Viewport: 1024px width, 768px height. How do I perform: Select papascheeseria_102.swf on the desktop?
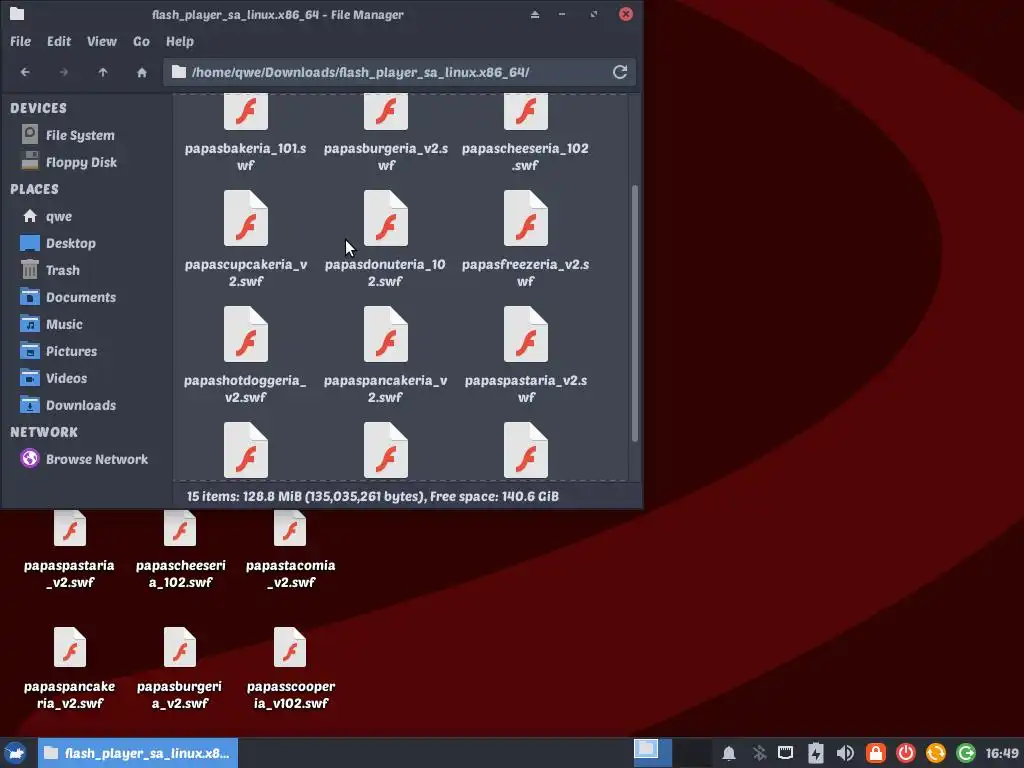tap(180, 528)
